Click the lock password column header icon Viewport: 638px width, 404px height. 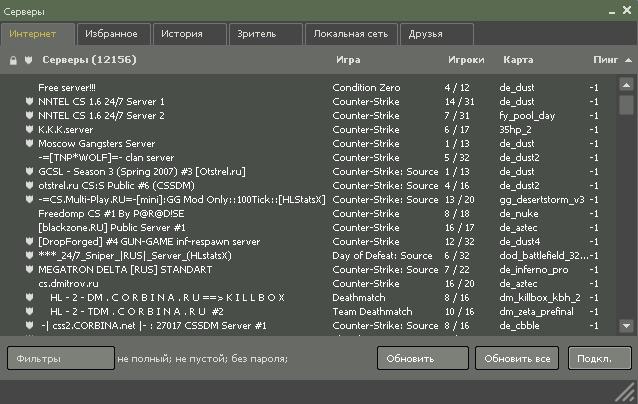click(x=13, y=60)
